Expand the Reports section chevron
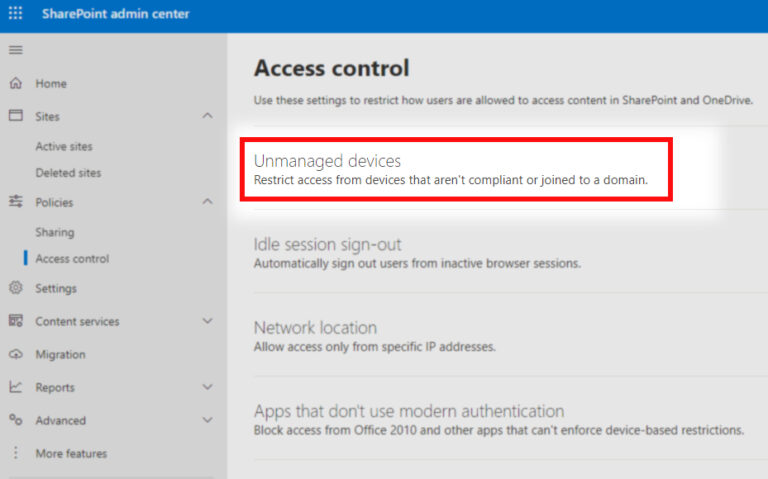 tap(207, 387)
